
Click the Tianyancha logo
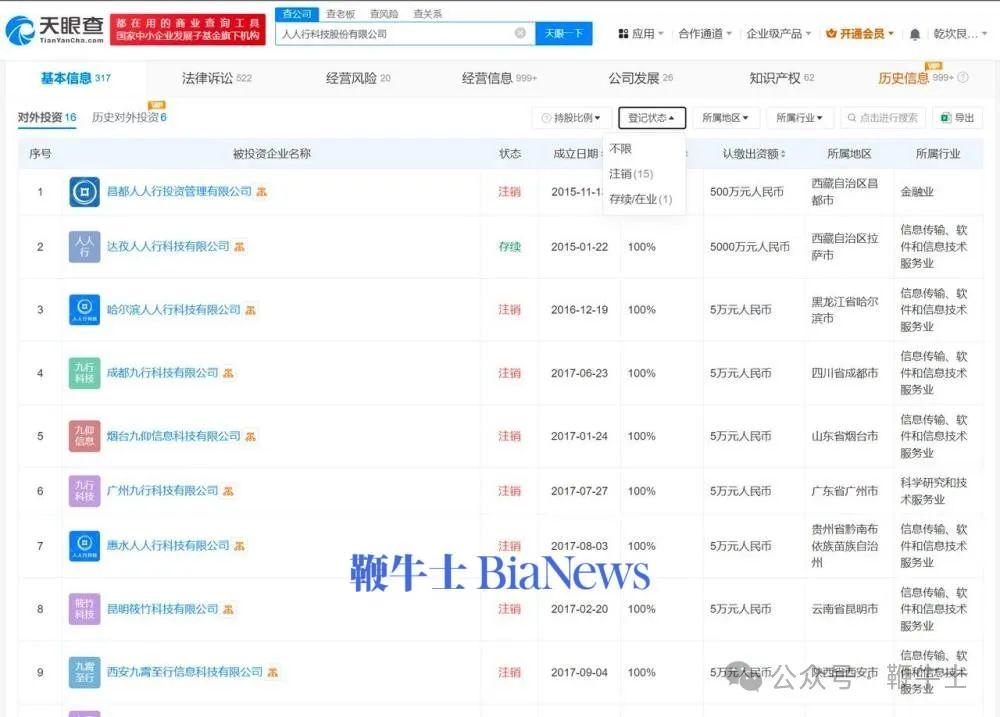pyautogui.click(x=55, y=30)
